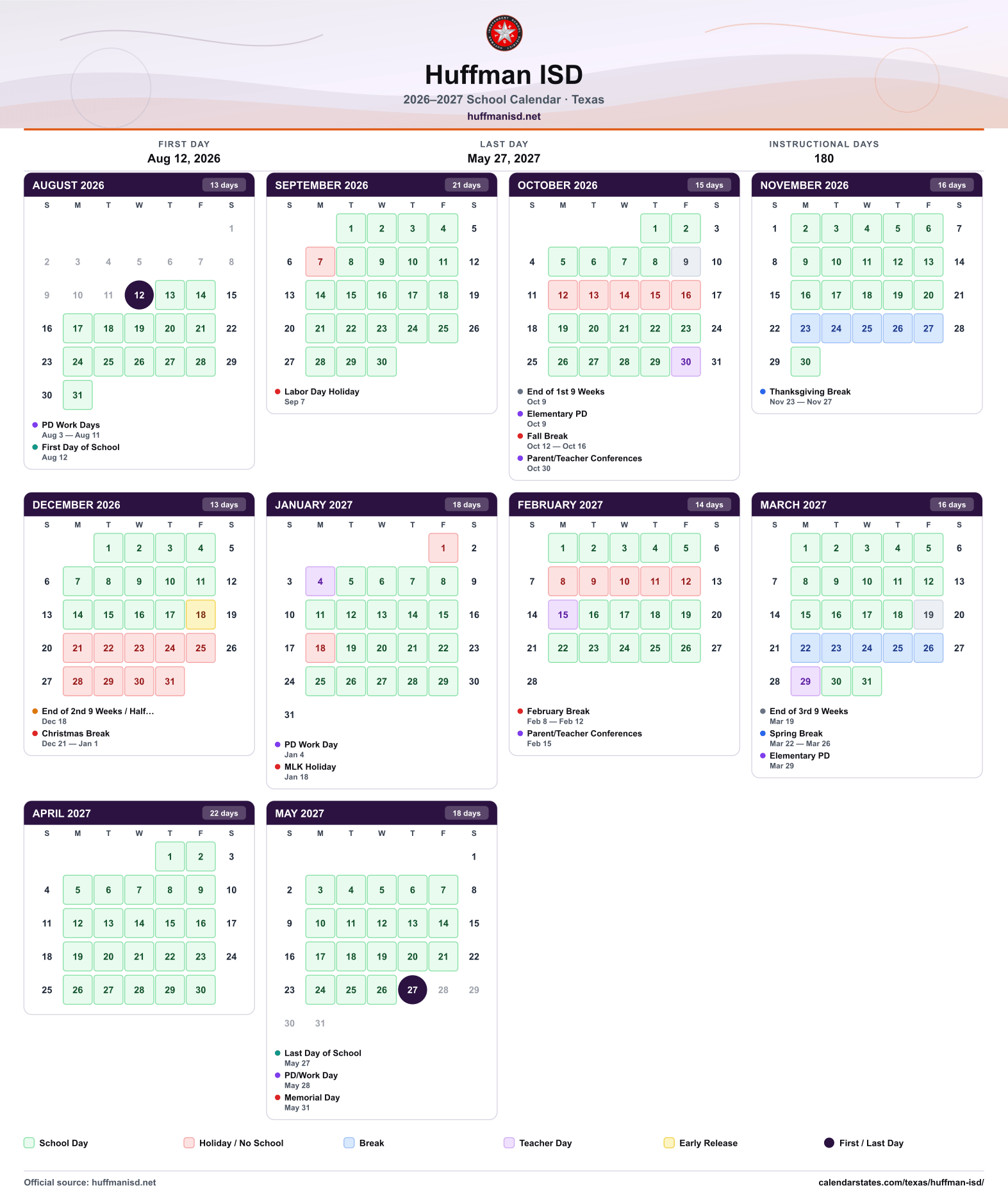Click the MLK Holiday red event dot
The image size is (1008, 1195).
(277, 766)
